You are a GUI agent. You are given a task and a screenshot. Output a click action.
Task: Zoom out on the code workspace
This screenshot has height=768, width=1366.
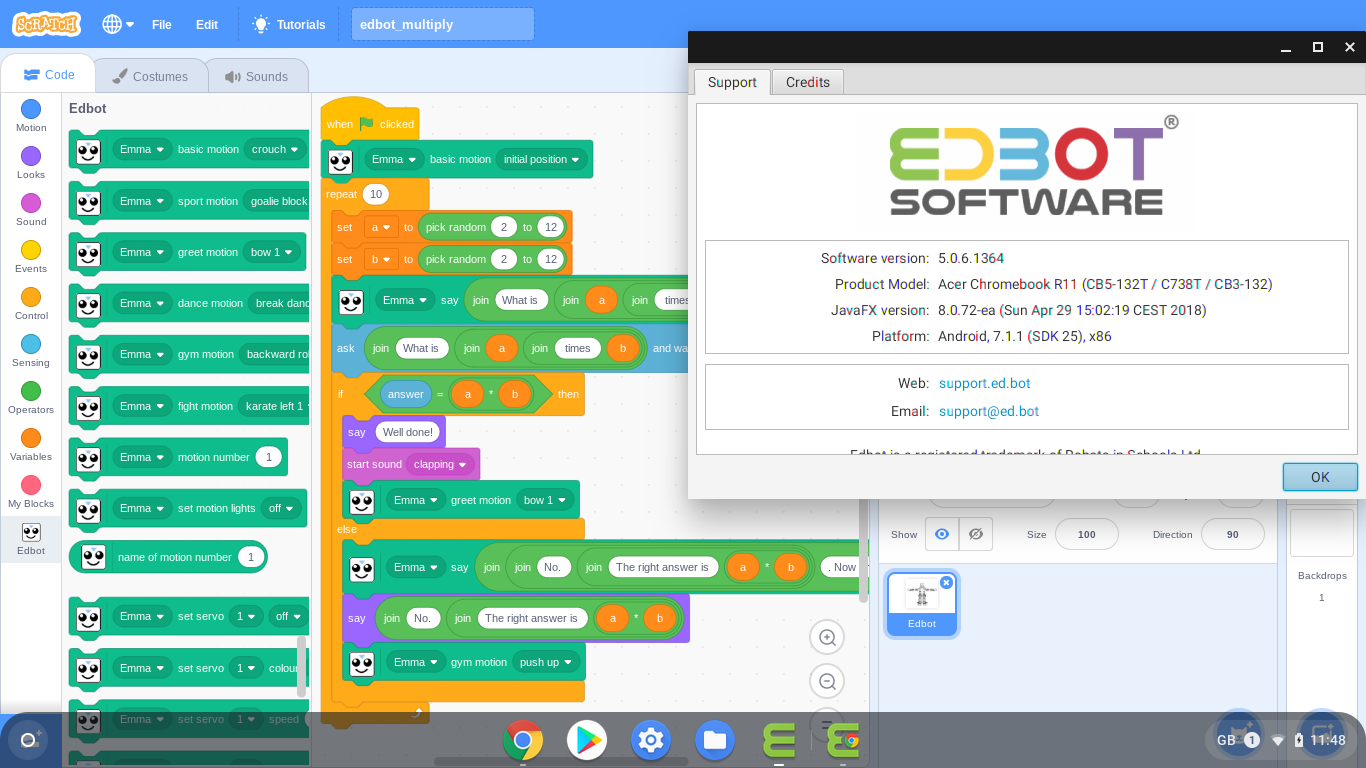pos(827,682)
